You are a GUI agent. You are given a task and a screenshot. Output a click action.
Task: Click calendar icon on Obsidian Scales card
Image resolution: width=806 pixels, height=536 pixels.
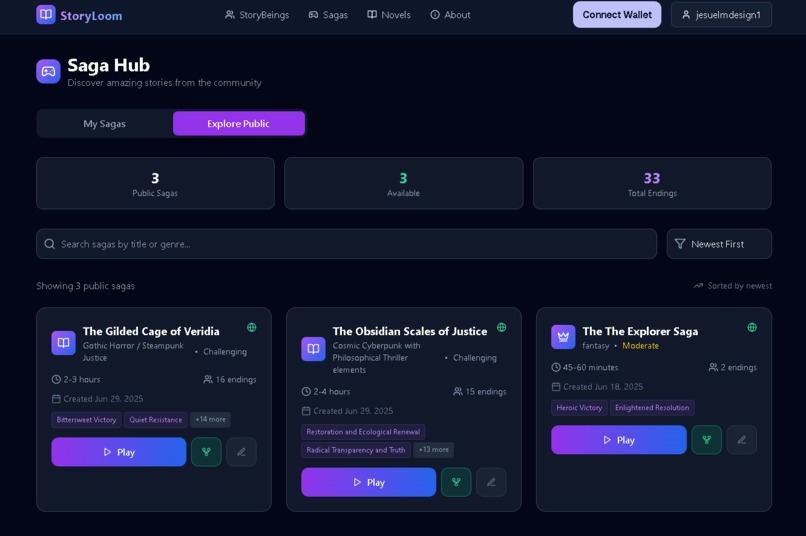point(306,411)
